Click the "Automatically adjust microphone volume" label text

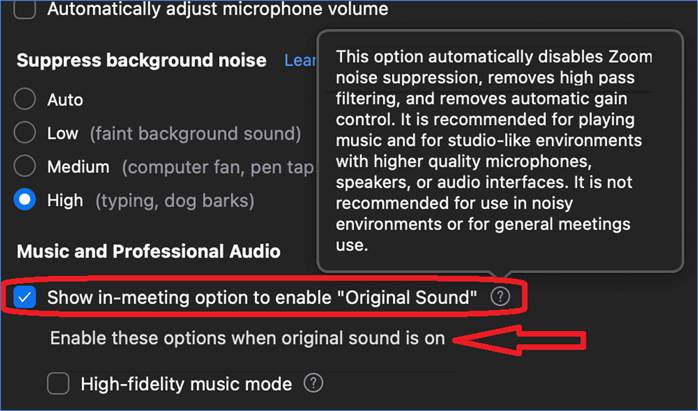(217, 9)
